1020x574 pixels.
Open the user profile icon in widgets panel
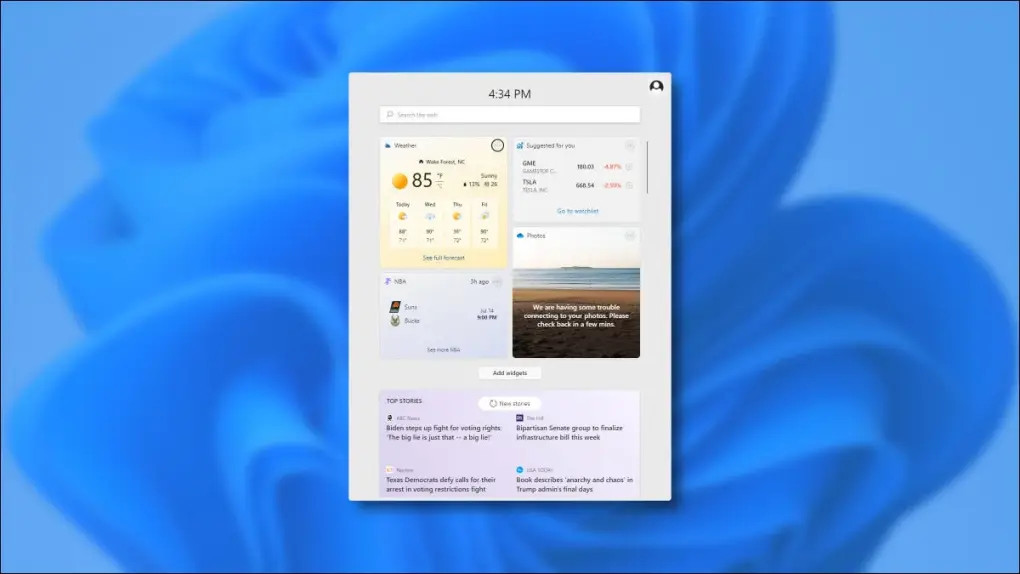click(x=656, y=86)
